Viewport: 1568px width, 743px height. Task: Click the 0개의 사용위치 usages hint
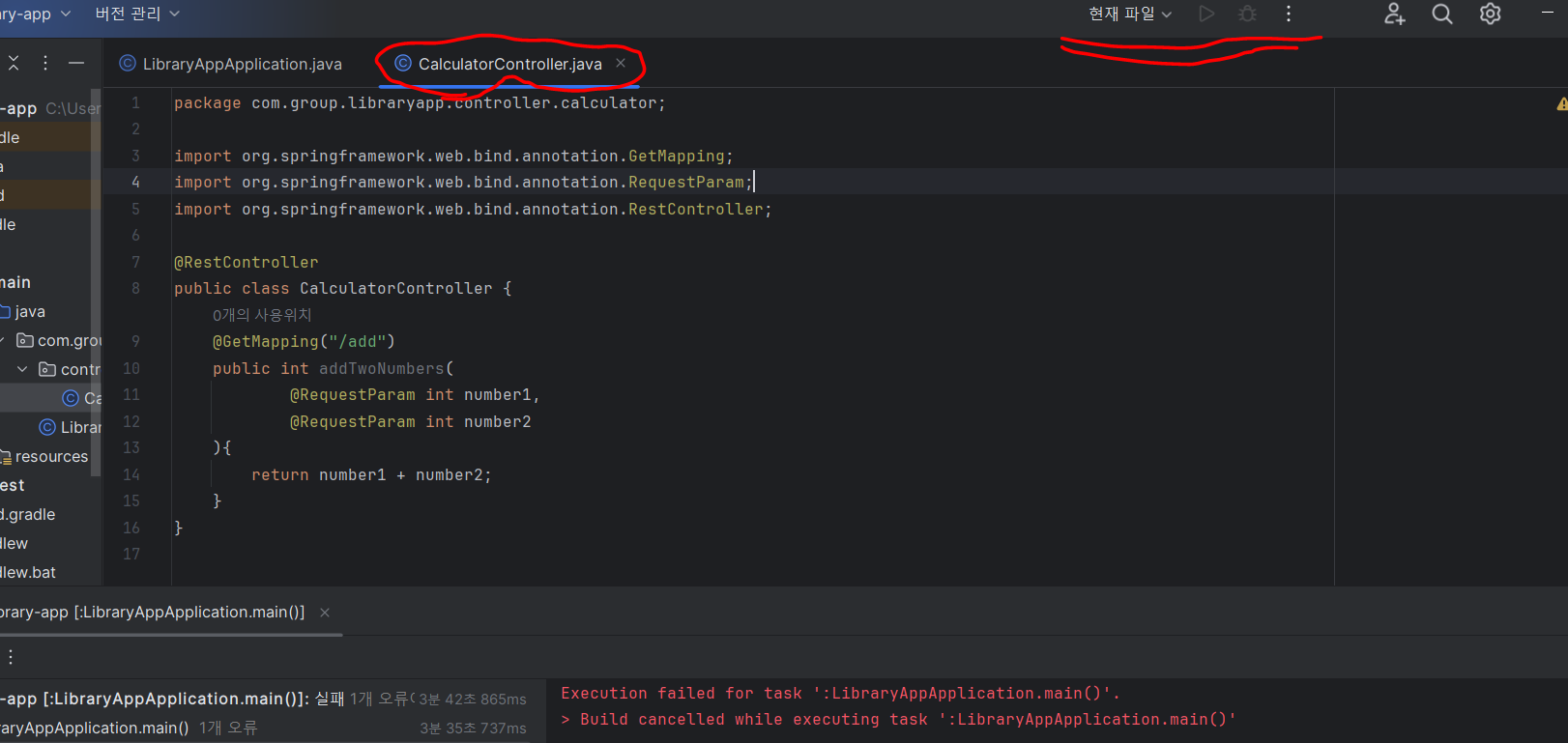262,315
